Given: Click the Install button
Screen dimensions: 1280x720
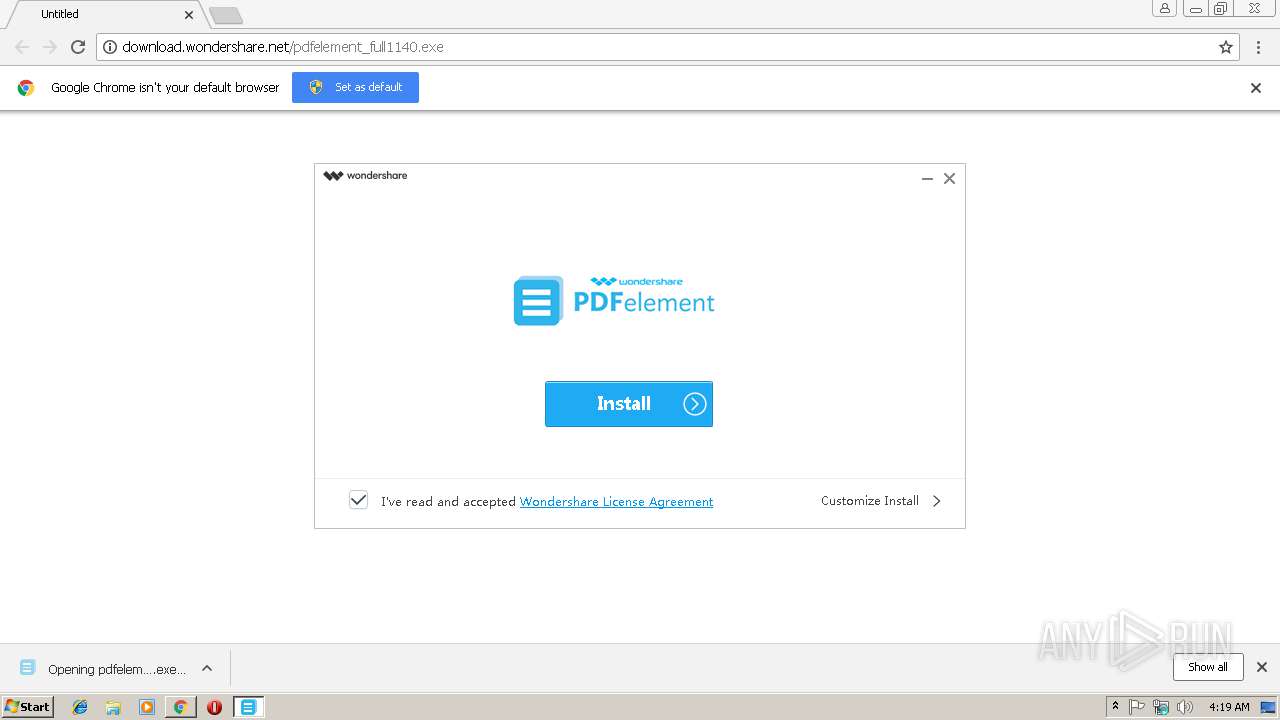Looking at the screenshot, I should click(629, 404).
